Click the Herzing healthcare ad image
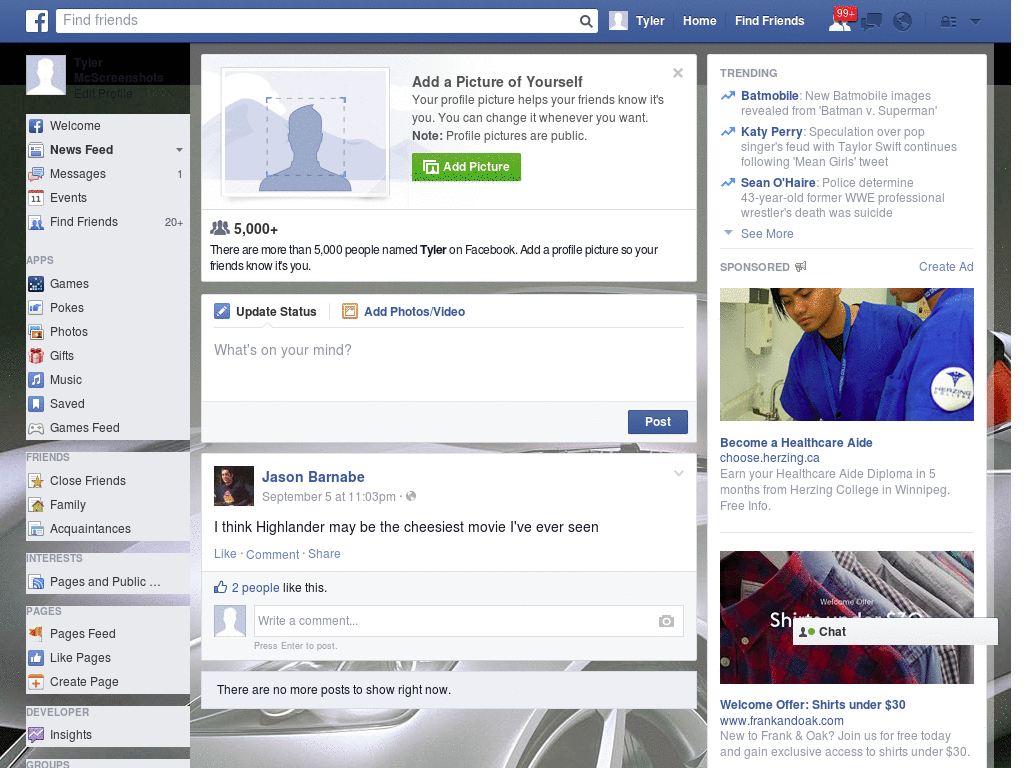The image size is (1024, 768). click(846, 355)
